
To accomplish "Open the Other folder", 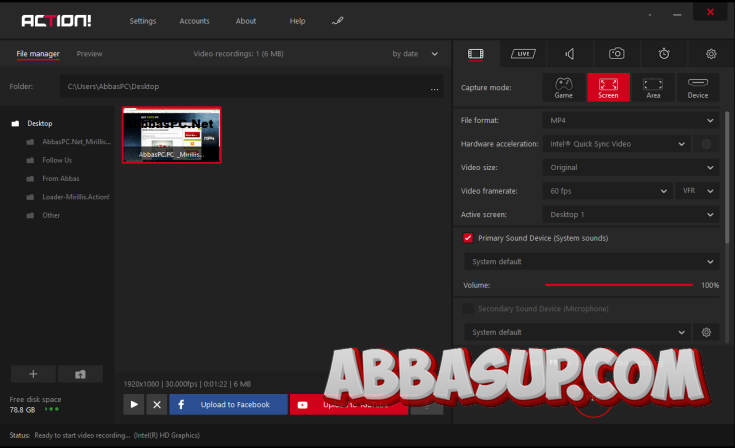I will (x=51, y=215).
